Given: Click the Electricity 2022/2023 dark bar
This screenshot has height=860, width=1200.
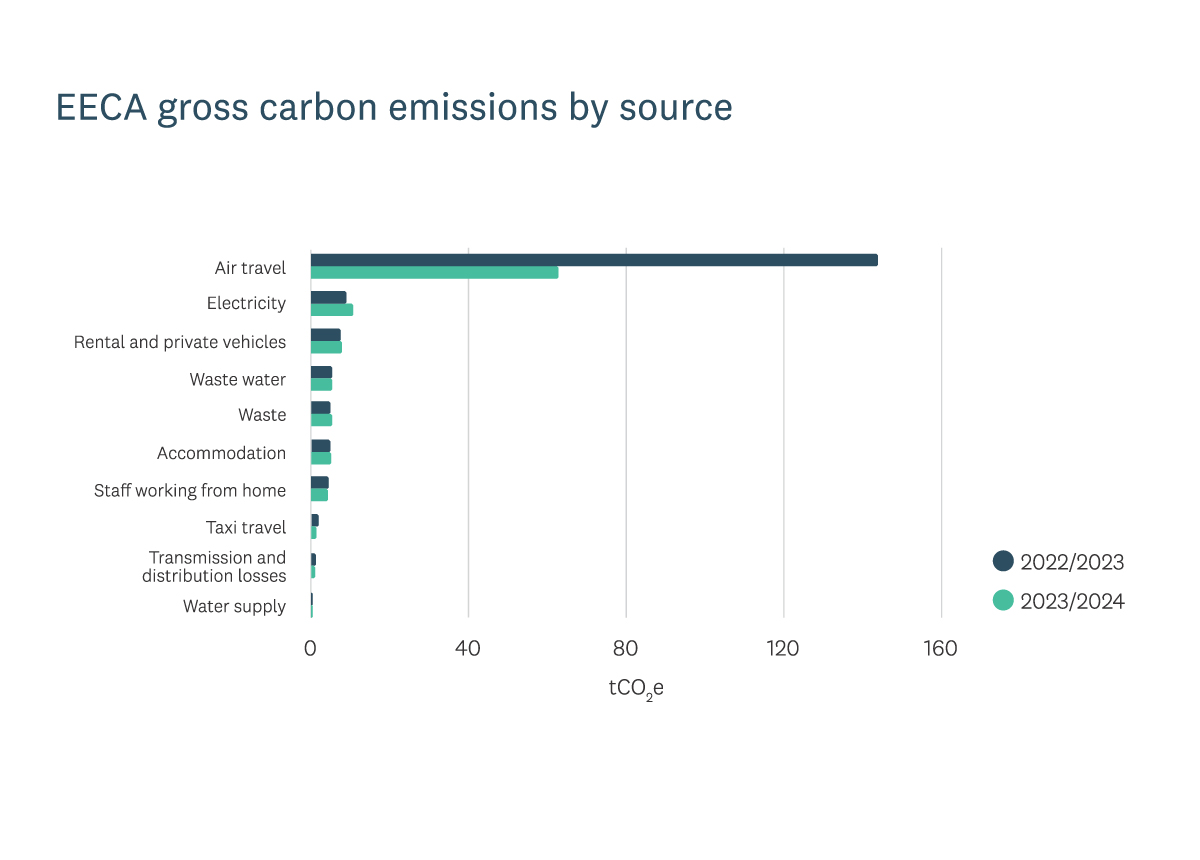Looking at the screenshot, I should (x=329, y=298).
